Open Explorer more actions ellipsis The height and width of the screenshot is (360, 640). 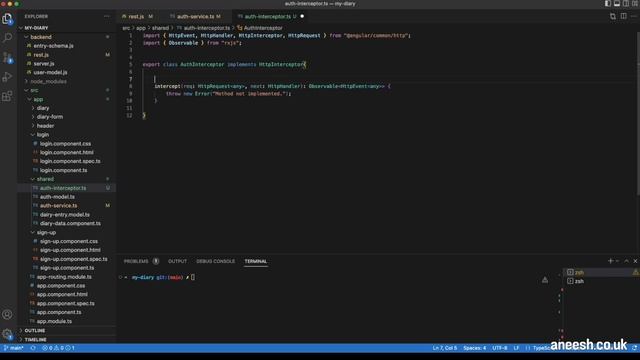pos(107,16)
